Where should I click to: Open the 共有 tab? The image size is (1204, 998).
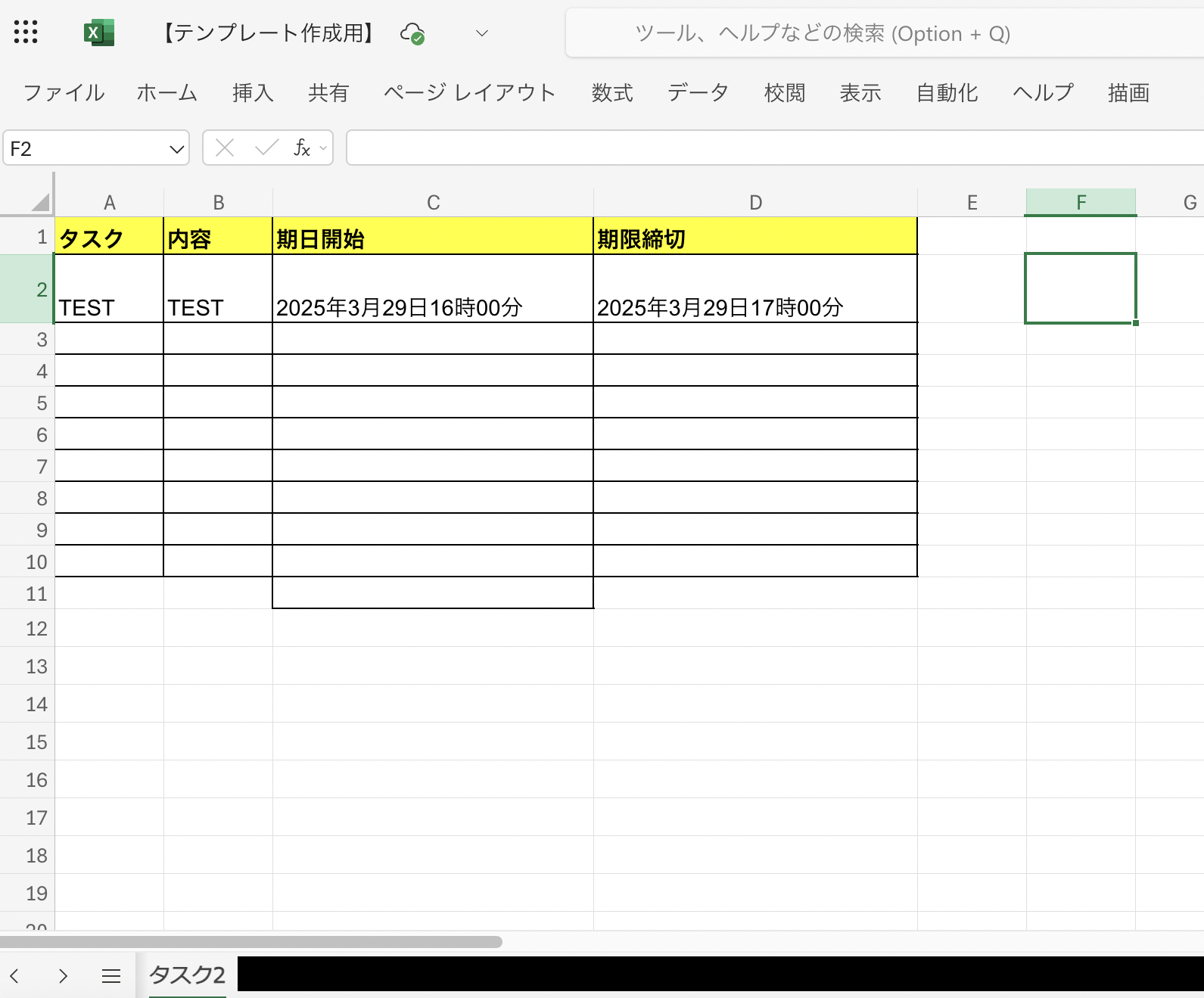pyautogui.click(x=328, y=93)
